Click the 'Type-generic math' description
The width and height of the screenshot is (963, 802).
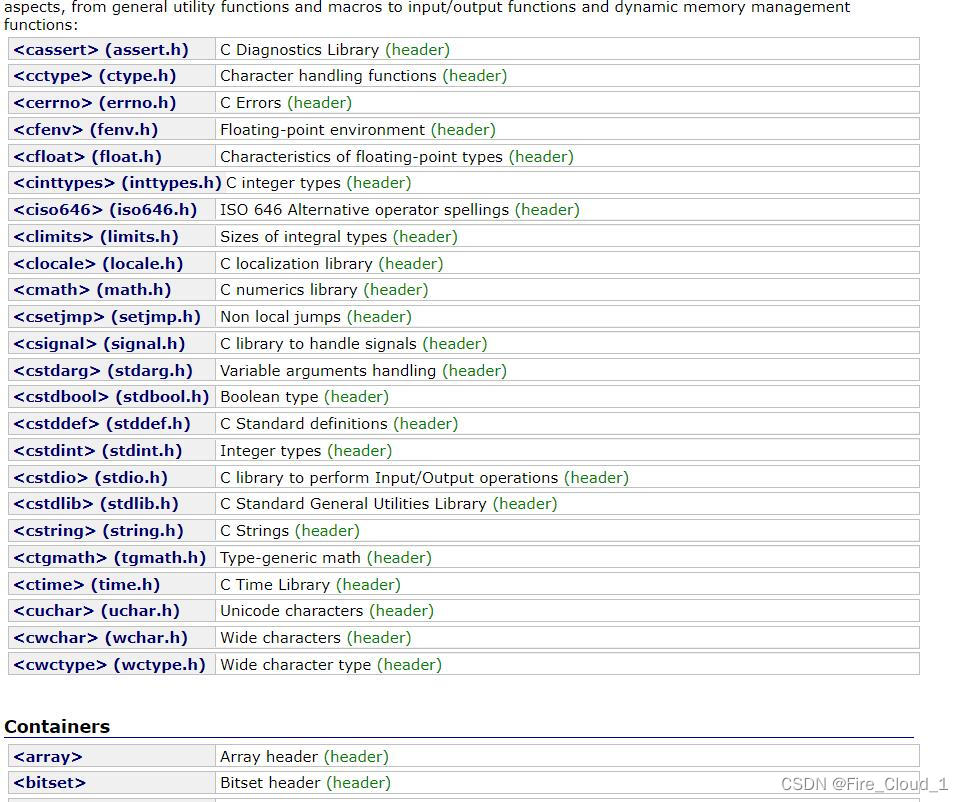pyautogui.click(x=290, y=558)
